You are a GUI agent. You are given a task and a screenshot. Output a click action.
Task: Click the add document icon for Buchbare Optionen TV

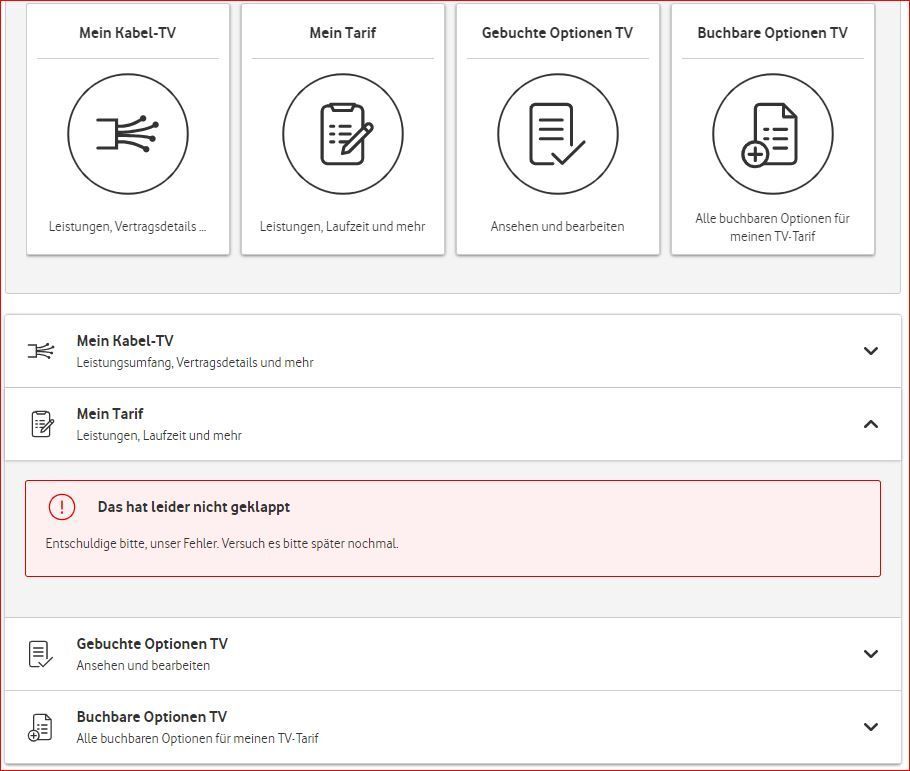click(772, 134)
